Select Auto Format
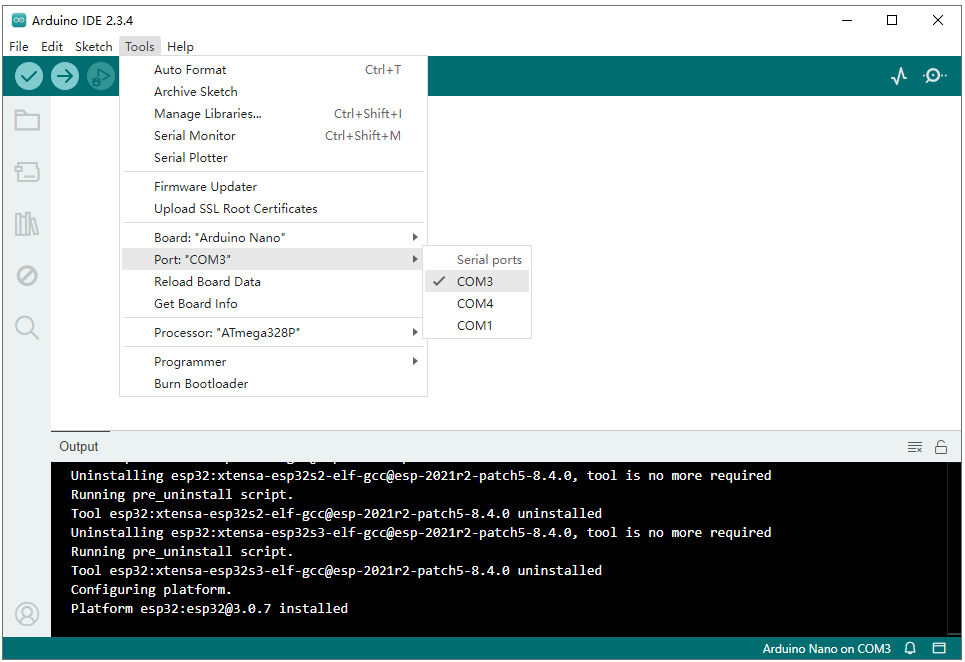 pos(273,70)
